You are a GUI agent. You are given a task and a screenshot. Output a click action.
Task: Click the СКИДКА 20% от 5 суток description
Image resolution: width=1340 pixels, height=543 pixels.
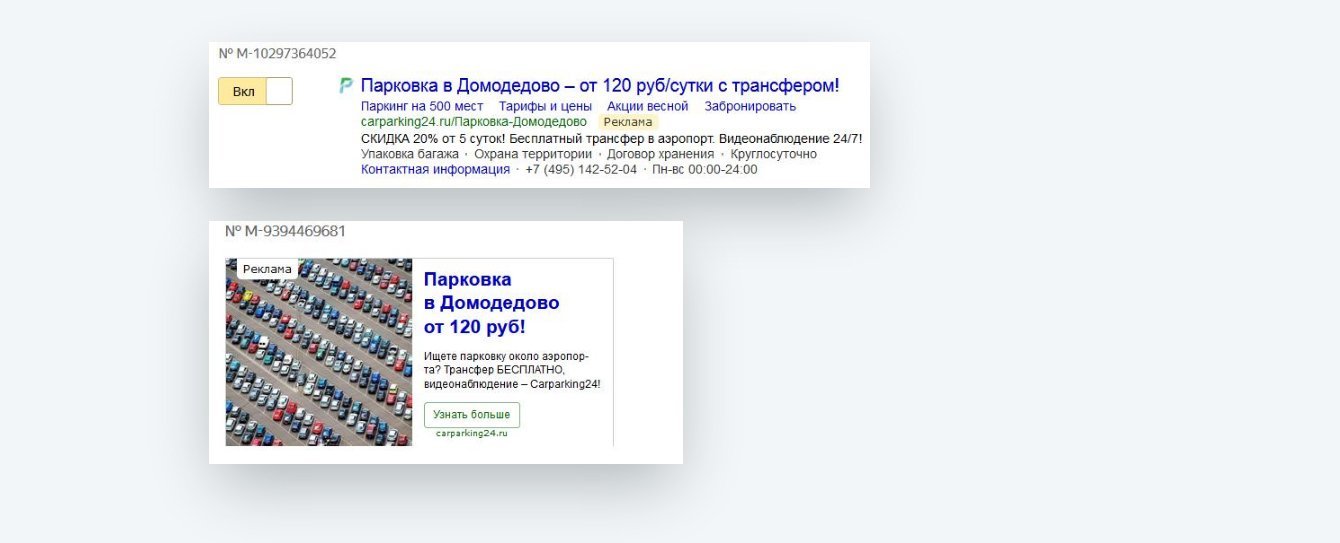[x=611, y=138]
